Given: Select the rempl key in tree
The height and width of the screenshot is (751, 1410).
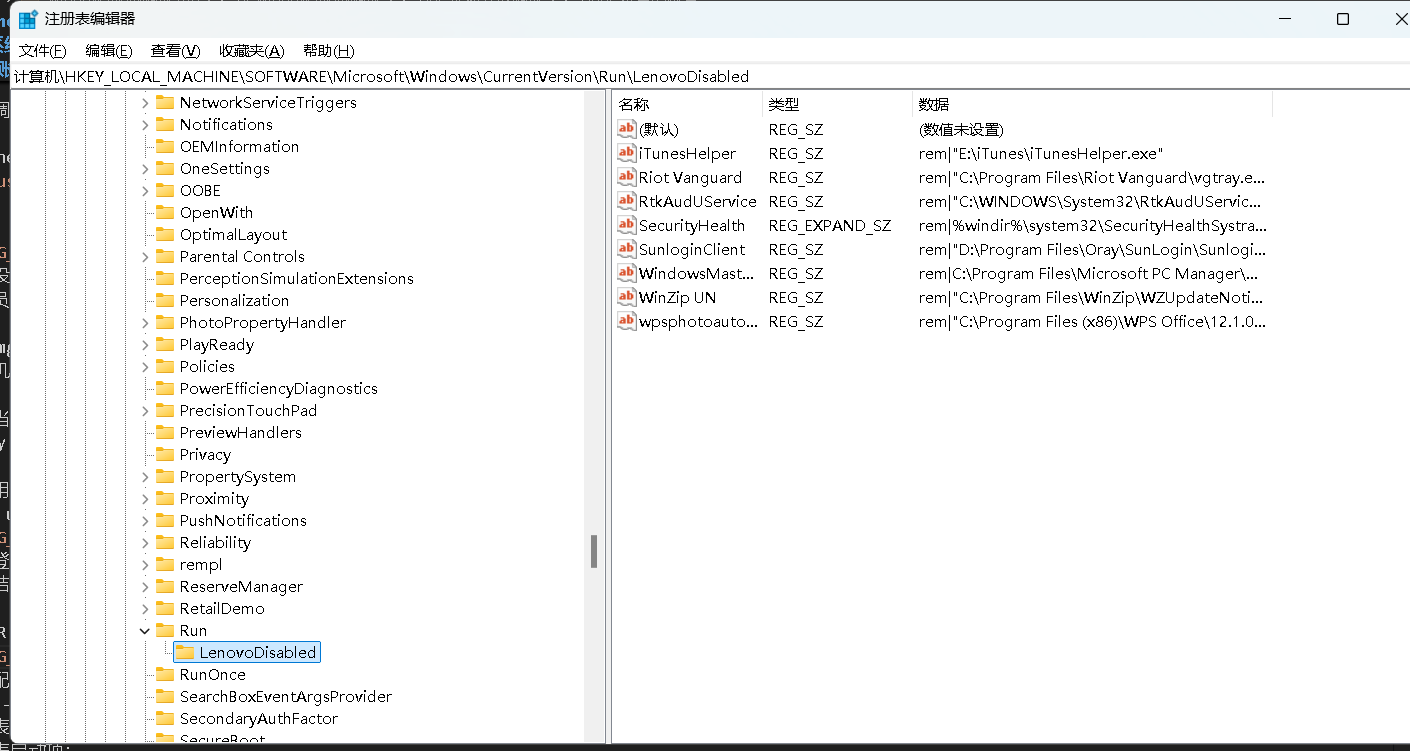Looking at the screenshot, I should coord(201,564).
